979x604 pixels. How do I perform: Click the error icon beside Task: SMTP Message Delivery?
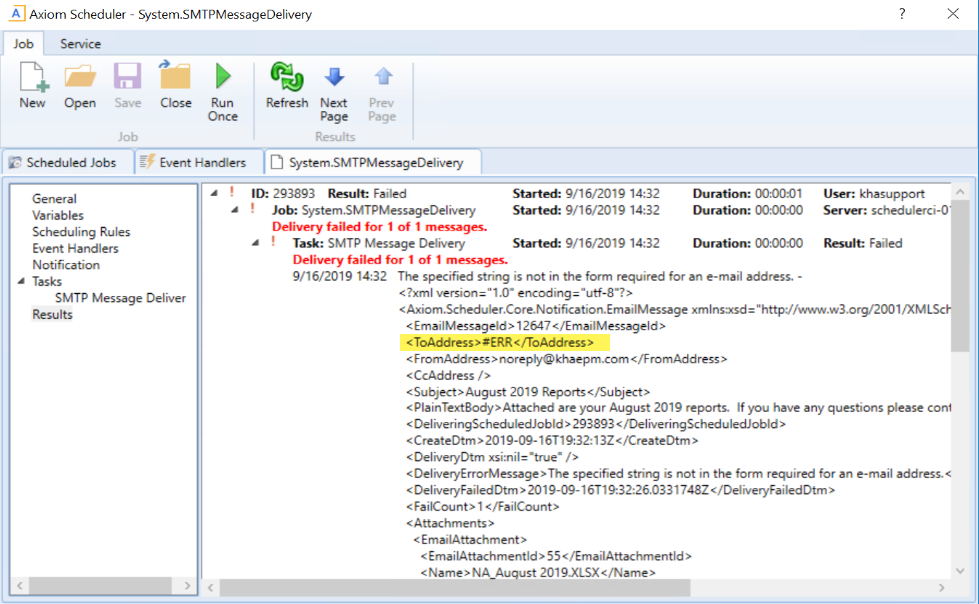click(x=273, y=242)
